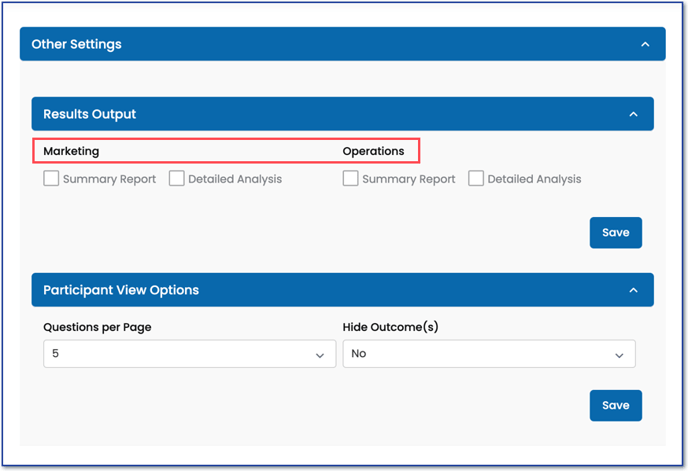Screen dimensions: 688x471
Task: Click the Questions per Page label
Action: pyautogui.click(x=97, y=327)
